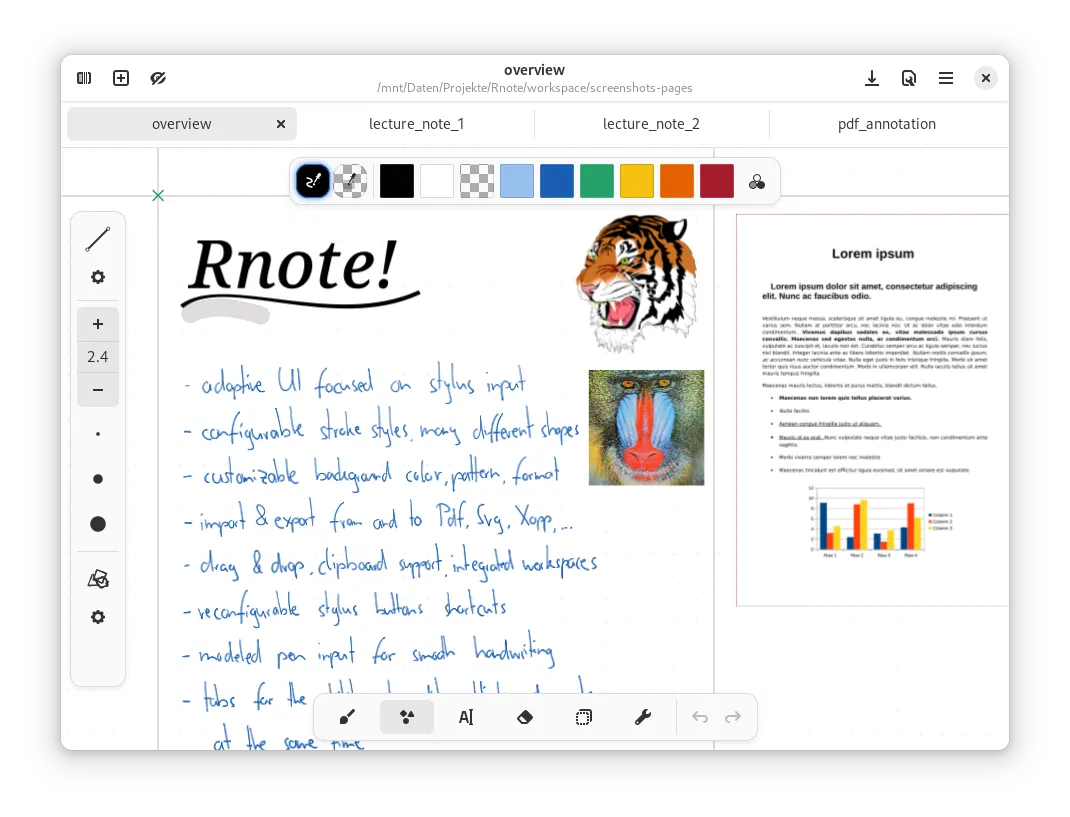1070x817 pixels.
Task: Switch to the Eraser tool
Action: click(x=525, y=717)
